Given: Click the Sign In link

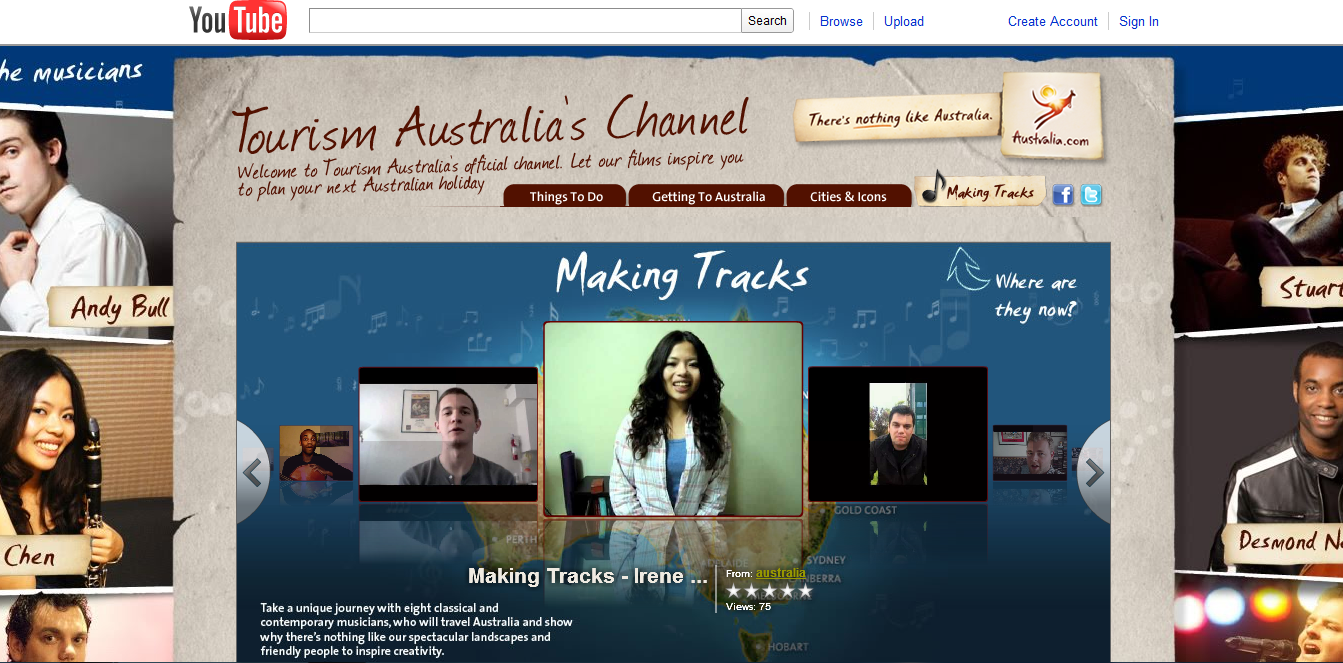Looking at the screenshot, I should 1139,21.
